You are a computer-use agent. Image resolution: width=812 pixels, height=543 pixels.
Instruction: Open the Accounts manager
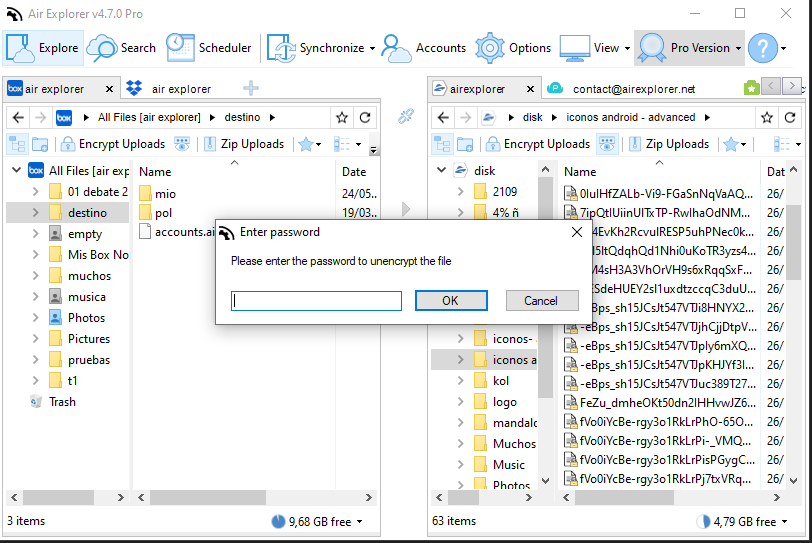pyautogui.click(x=424, y=48)
